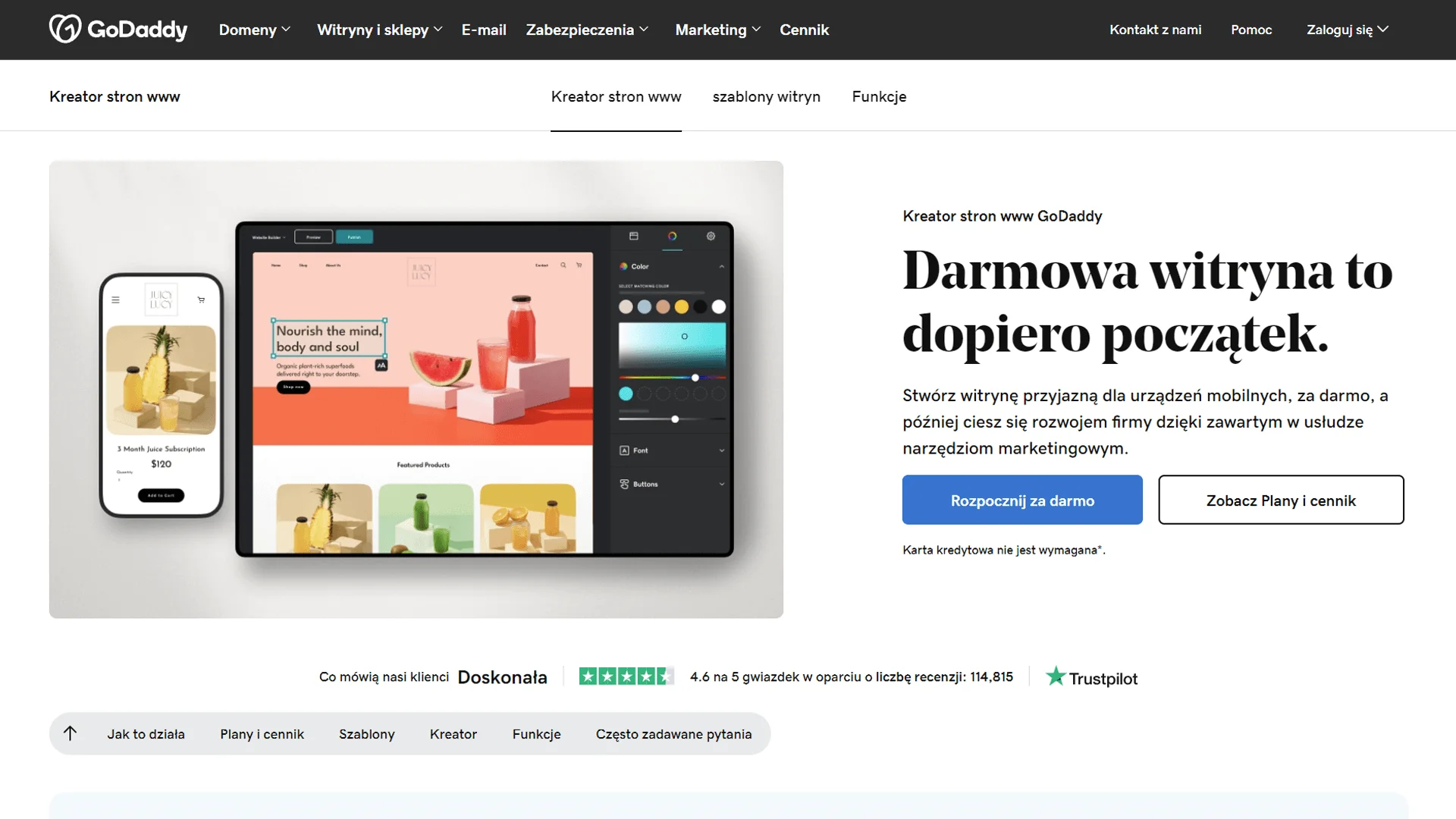1456x819 pixels.
Task: Click the Karta kredytowa nie jest wymagana note
Action: (x=1003, y=550)
